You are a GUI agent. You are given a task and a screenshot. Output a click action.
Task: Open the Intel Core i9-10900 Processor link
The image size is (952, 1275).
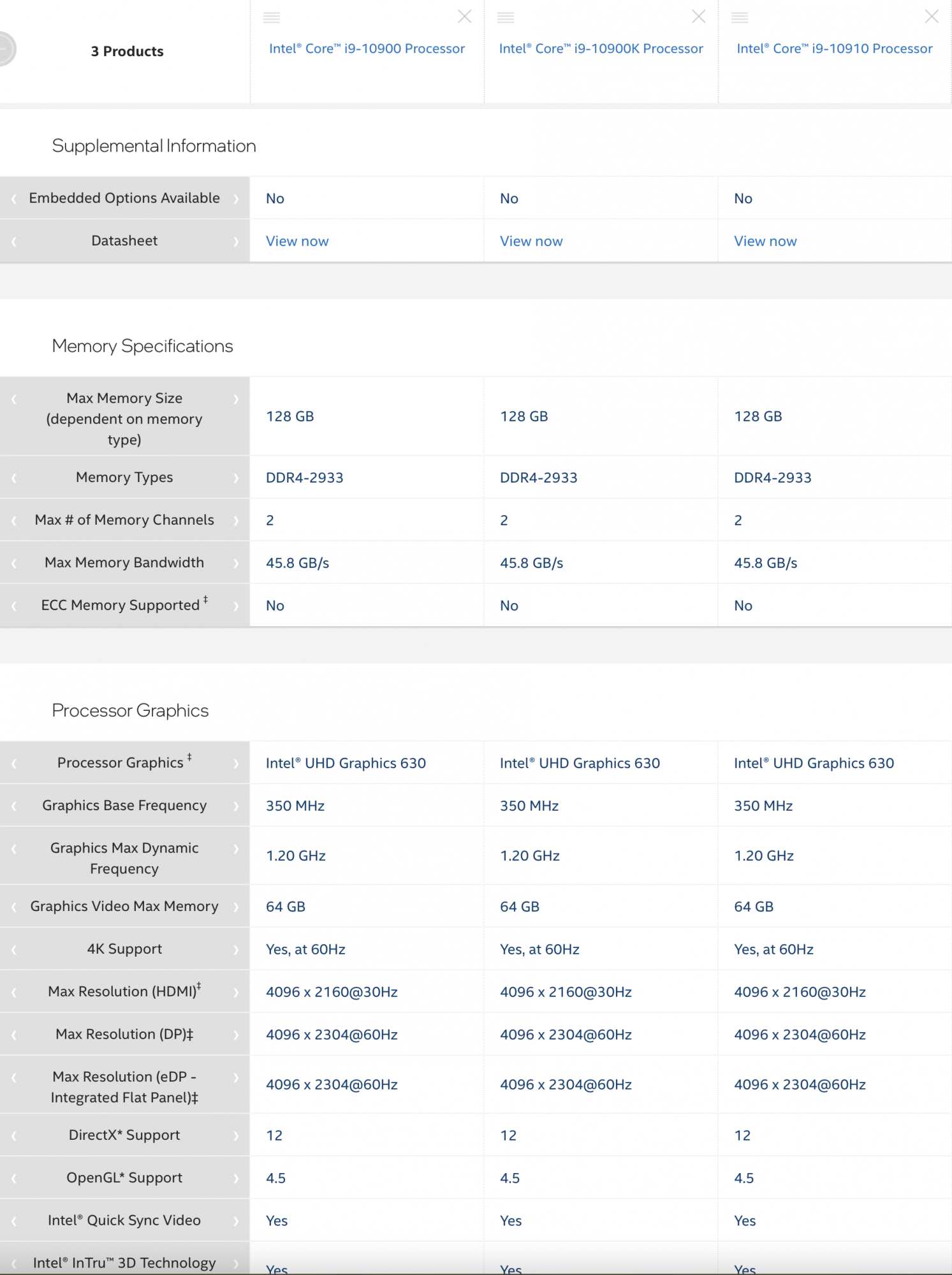(367, 48)
